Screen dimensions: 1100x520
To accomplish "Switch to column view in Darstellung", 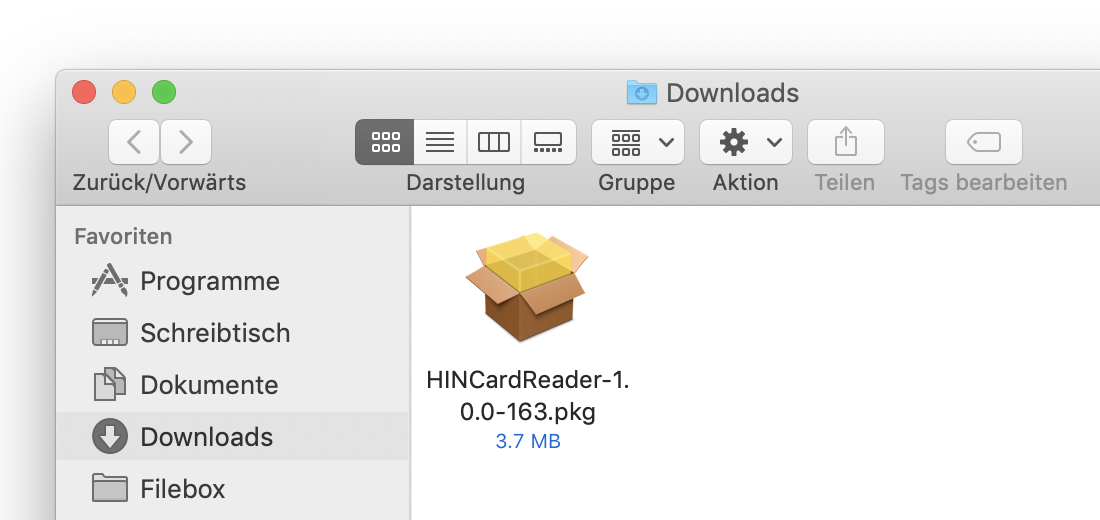I will coord(494,142).
